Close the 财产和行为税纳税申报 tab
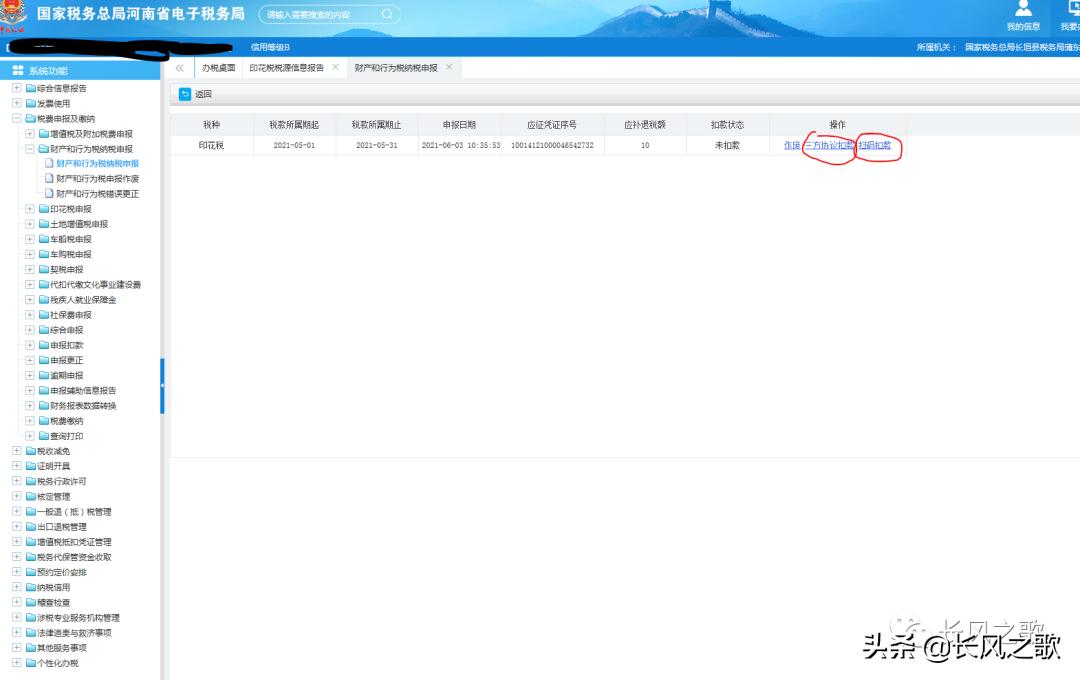The height and width of the screenshot is (680, 1080). point(449,68)
